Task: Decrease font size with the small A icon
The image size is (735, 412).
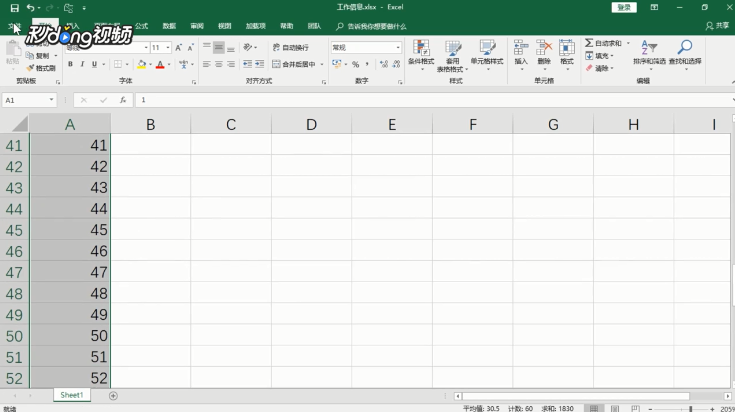Action: point(190,48)
